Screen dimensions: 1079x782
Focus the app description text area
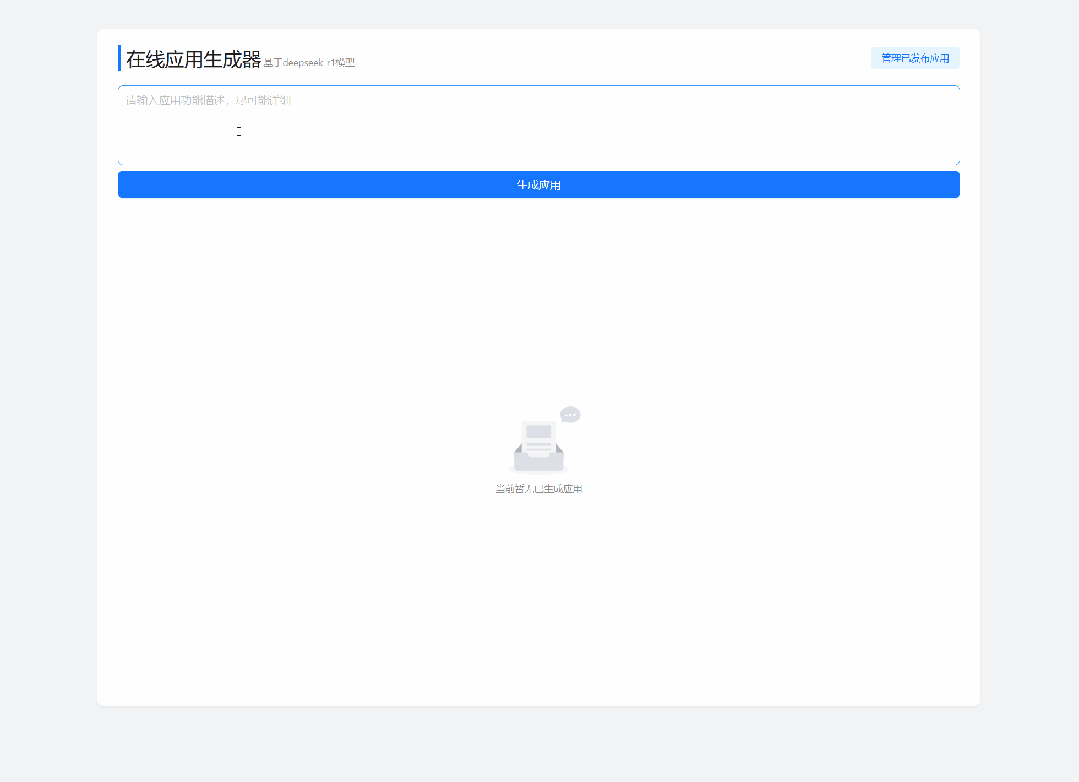tap(539, 125)
